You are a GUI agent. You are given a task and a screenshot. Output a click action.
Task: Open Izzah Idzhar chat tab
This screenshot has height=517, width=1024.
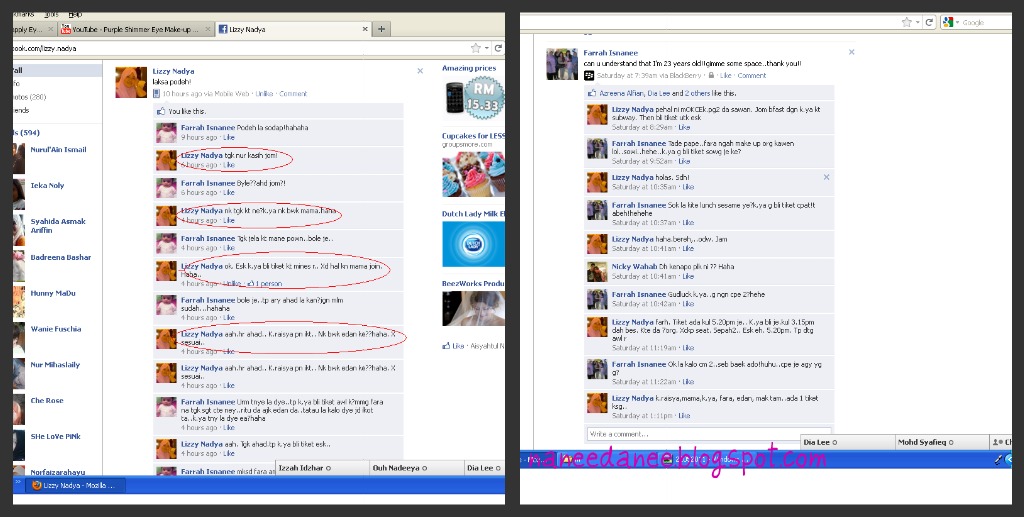[x=323, y=468]
